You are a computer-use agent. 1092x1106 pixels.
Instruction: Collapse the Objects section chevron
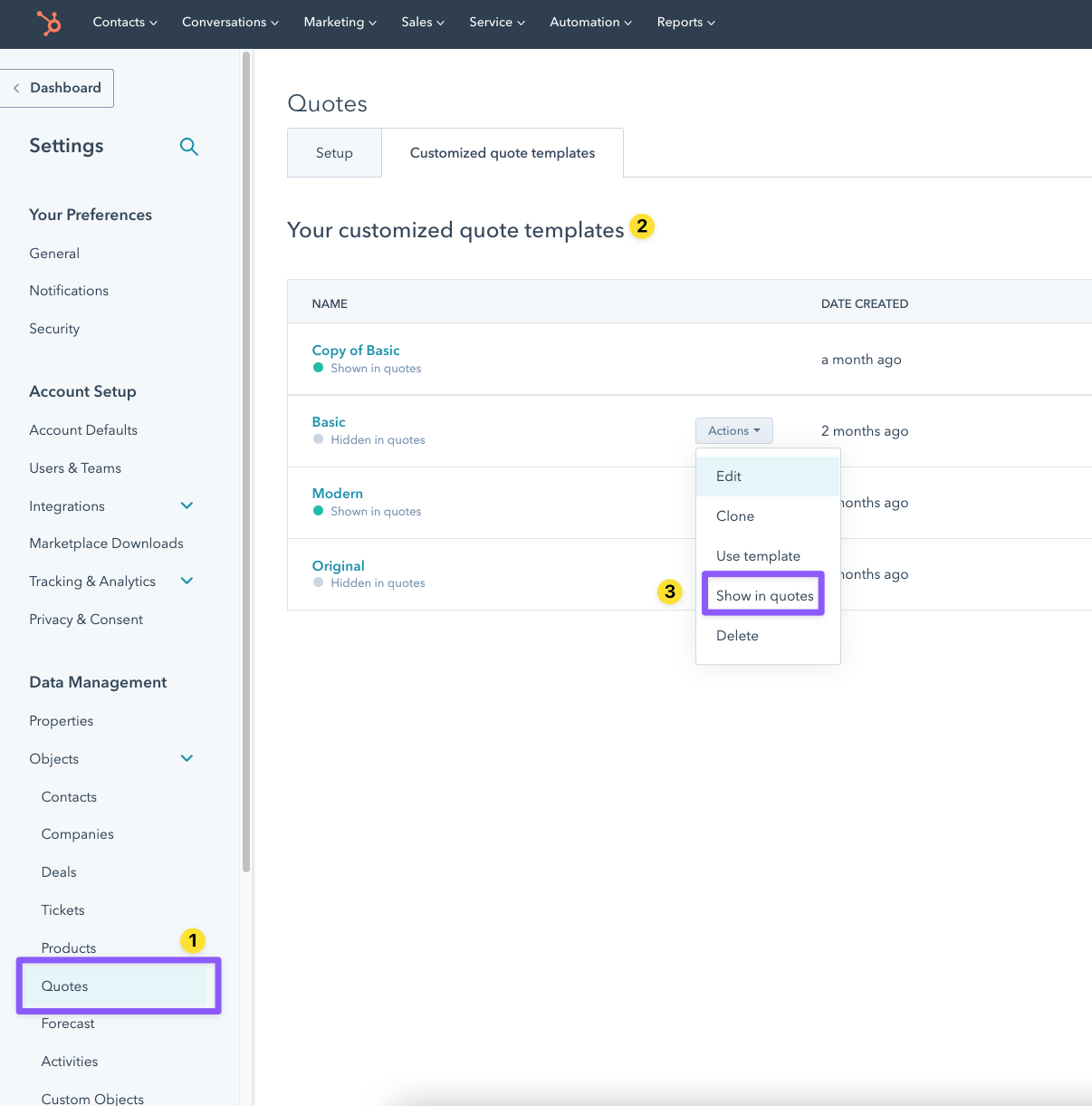(187, 759)
